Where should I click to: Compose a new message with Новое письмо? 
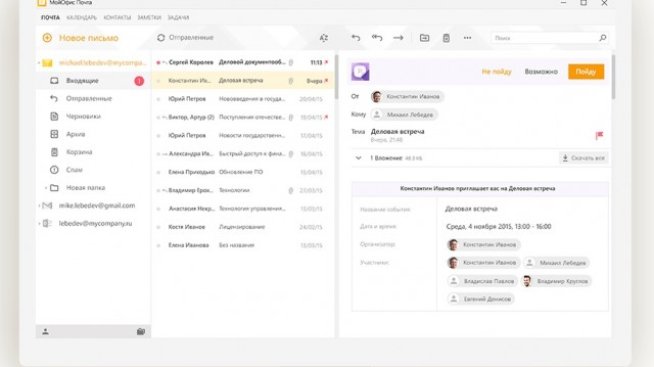tap(80, 38)
